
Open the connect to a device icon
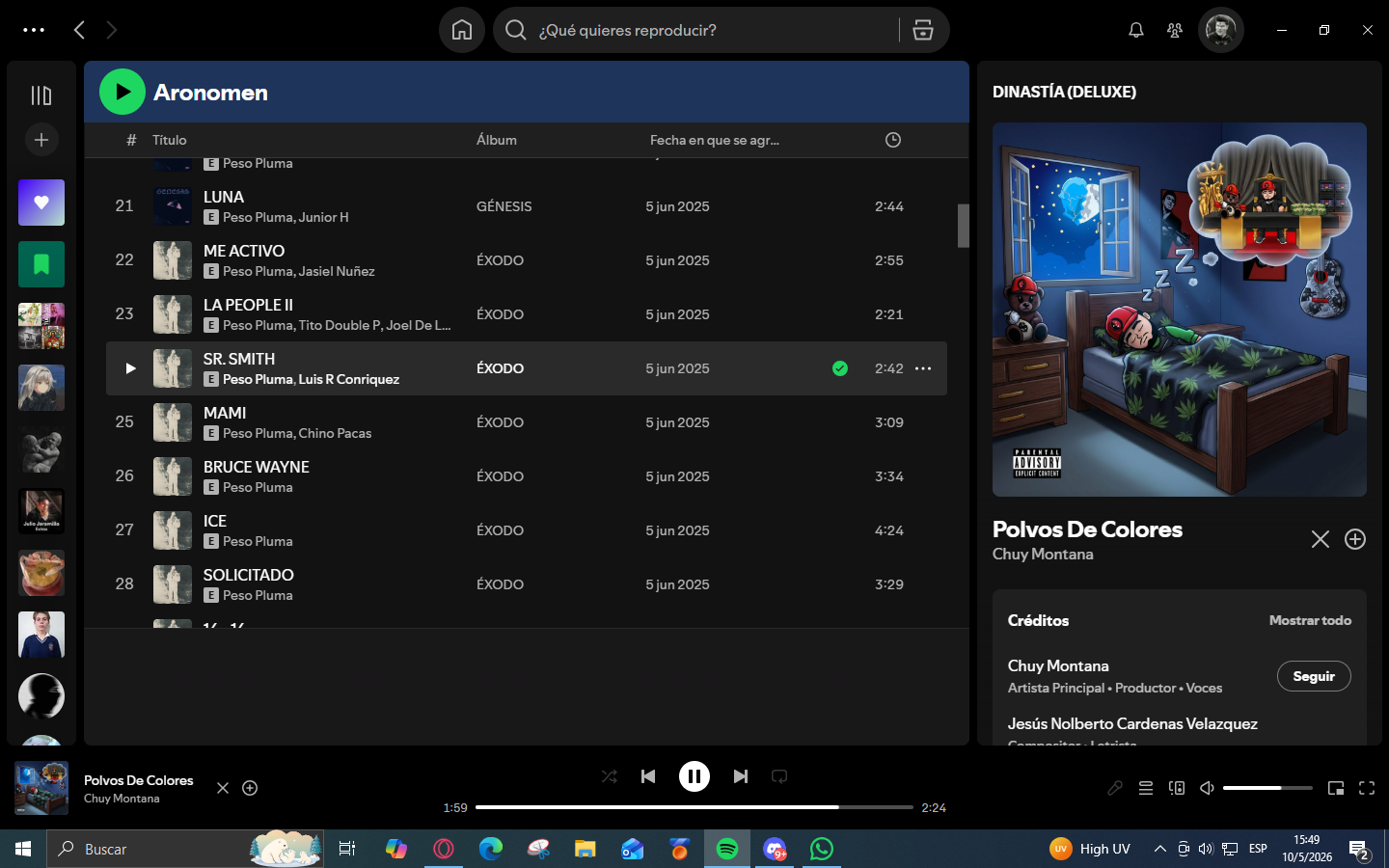click(1177, 788)
